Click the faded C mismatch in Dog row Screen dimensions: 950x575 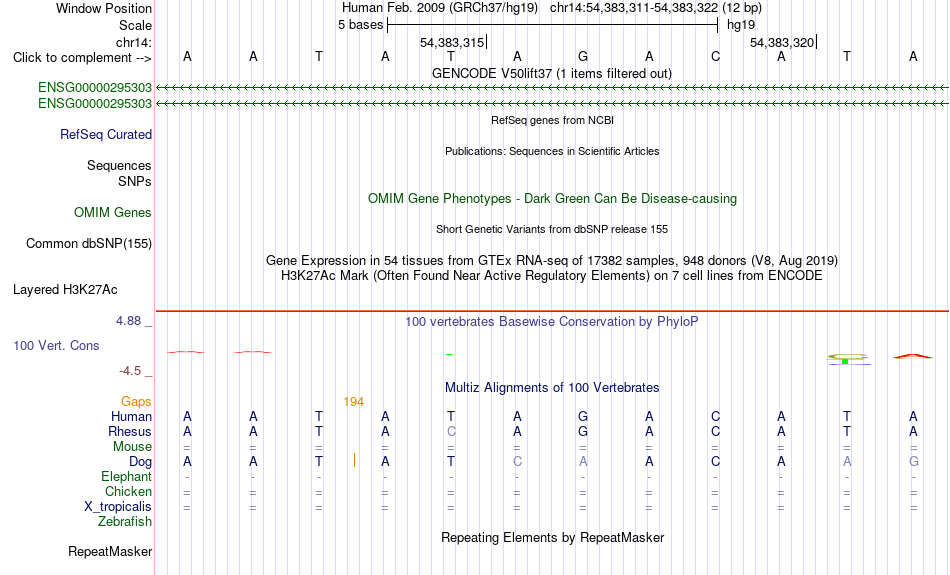(517, 461)
